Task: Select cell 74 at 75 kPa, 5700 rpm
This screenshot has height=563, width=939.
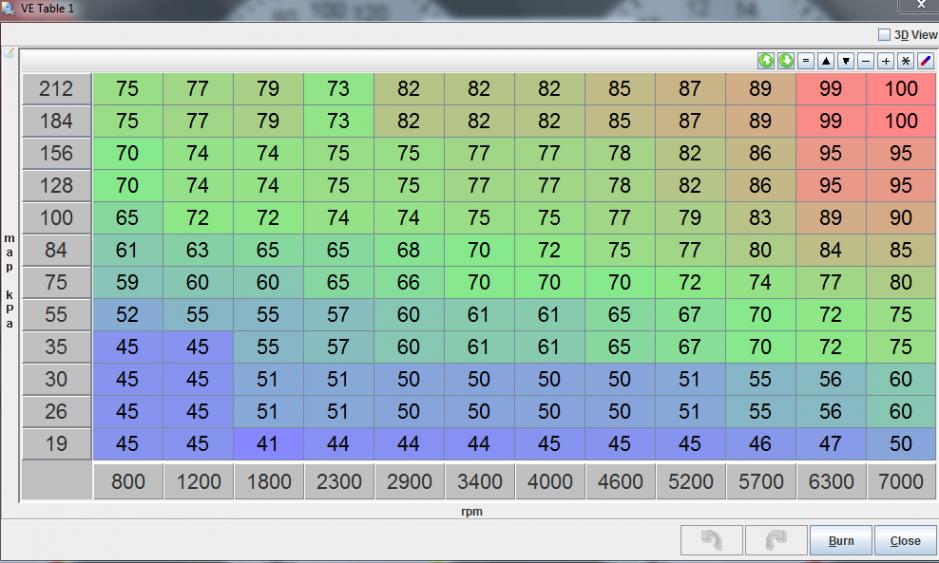Action: (761, 282)
